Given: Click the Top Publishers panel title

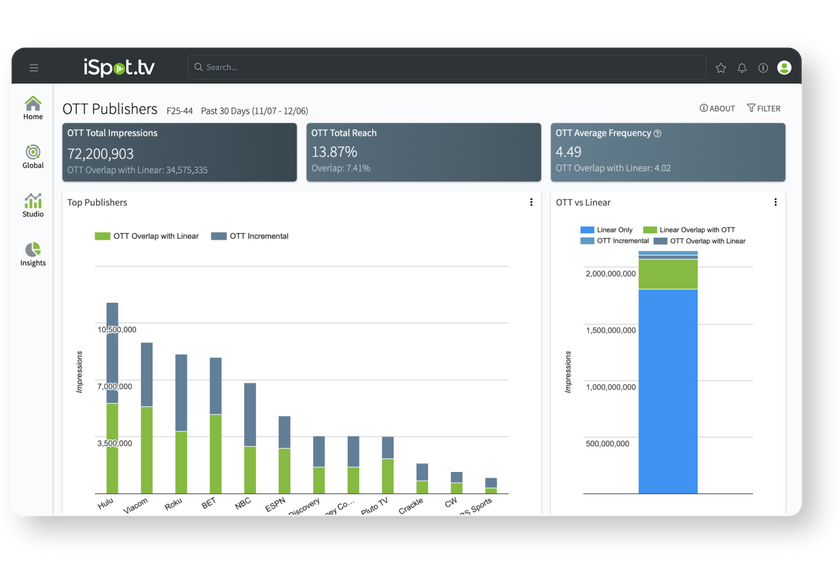Looking at the screenshot, I should coord(97,203).
